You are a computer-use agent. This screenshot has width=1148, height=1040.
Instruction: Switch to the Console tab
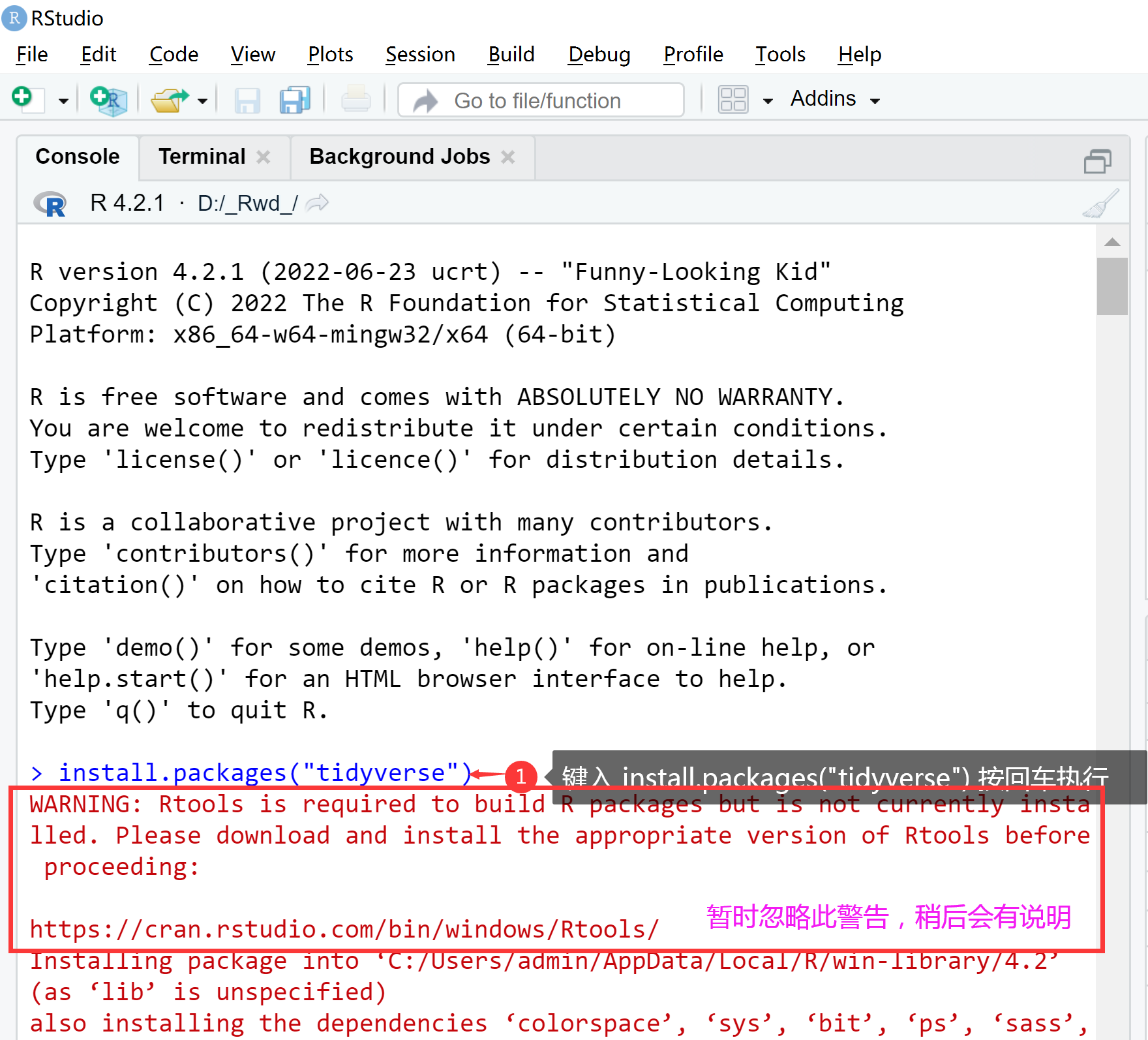(78, 157)
